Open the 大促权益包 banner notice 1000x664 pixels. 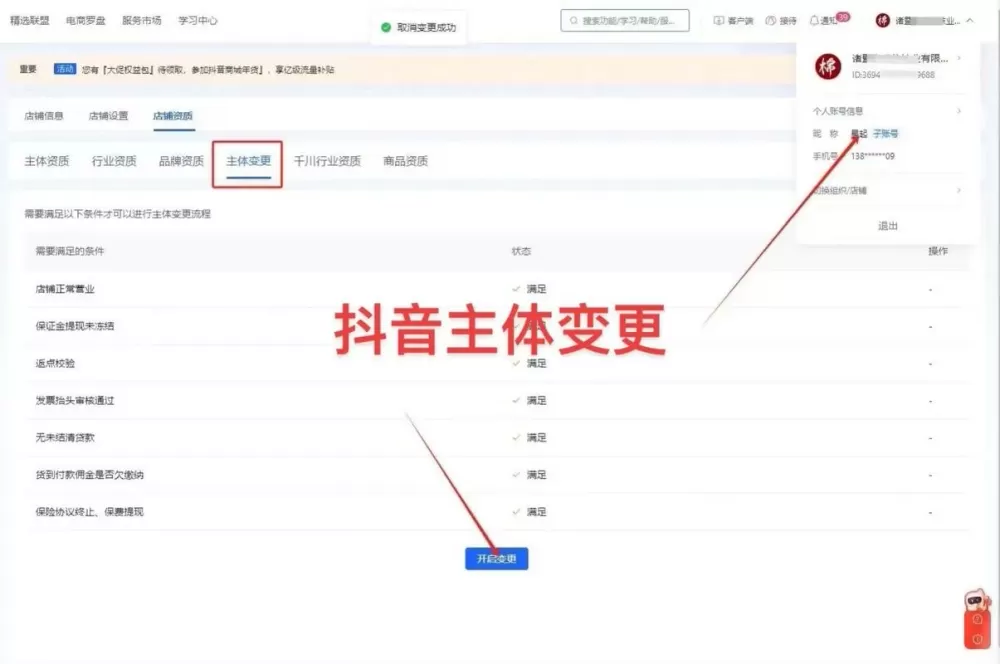click(207, 70)
